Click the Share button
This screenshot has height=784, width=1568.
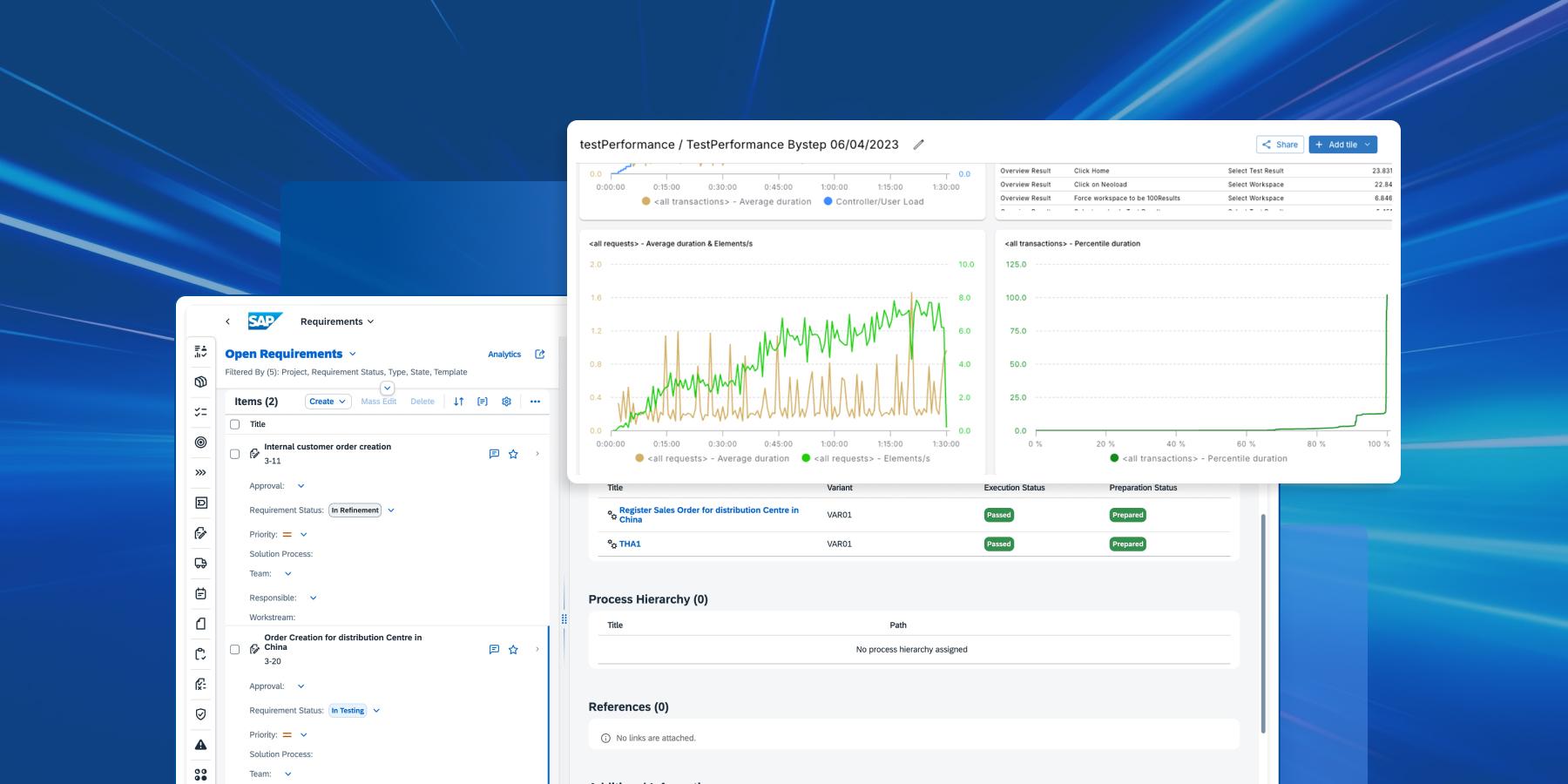pyautogui.click(x=1280, y=145)
